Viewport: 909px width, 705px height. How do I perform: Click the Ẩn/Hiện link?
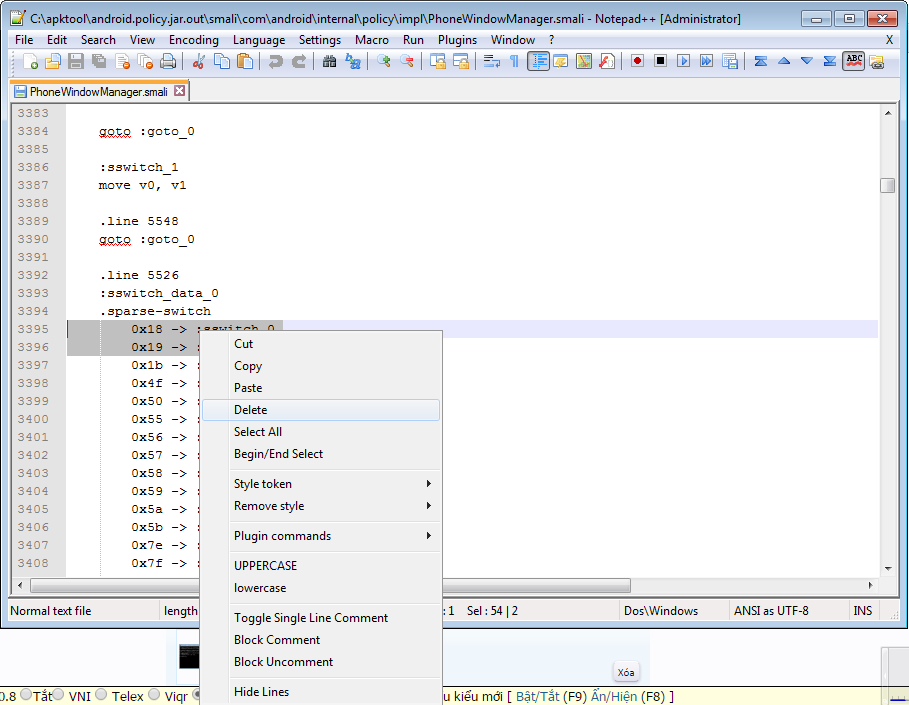pos(614,696)
